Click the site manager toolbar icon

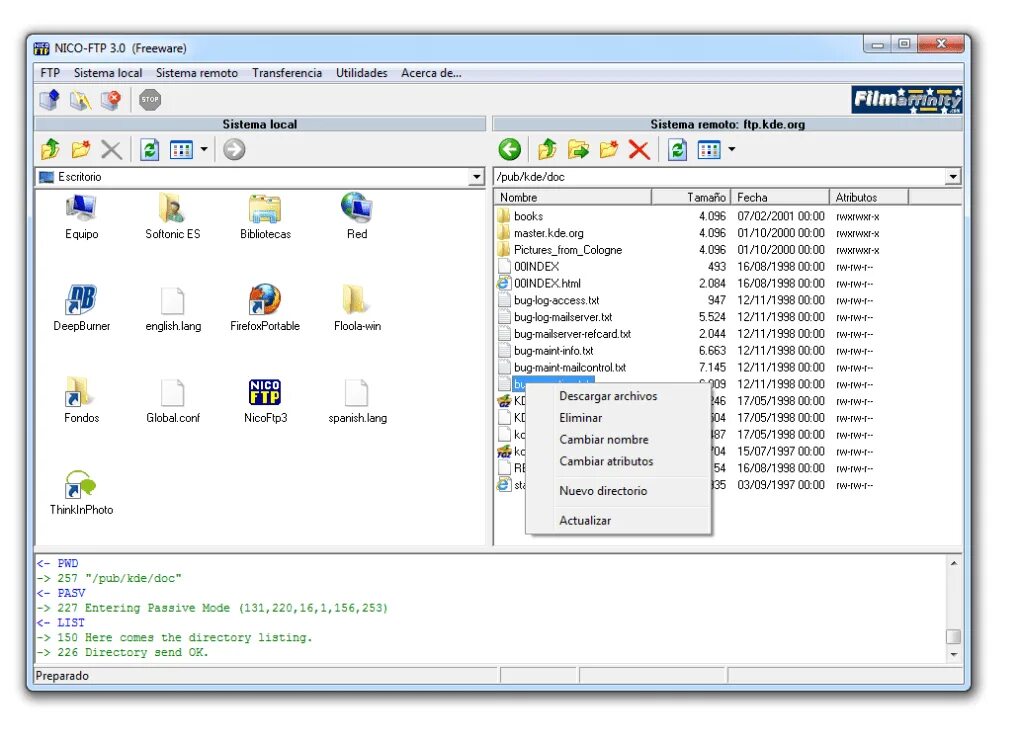click(80, 100)
